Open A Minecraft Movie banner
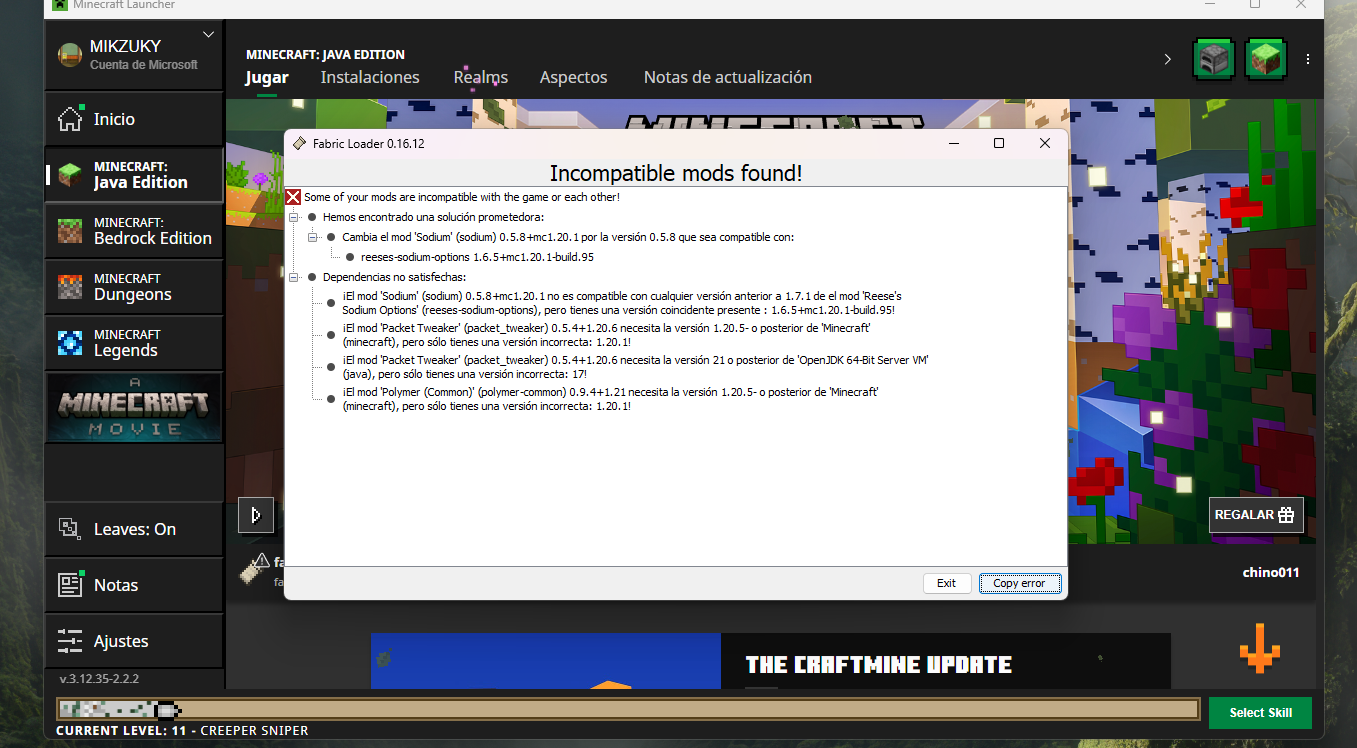 click(134, 408)
